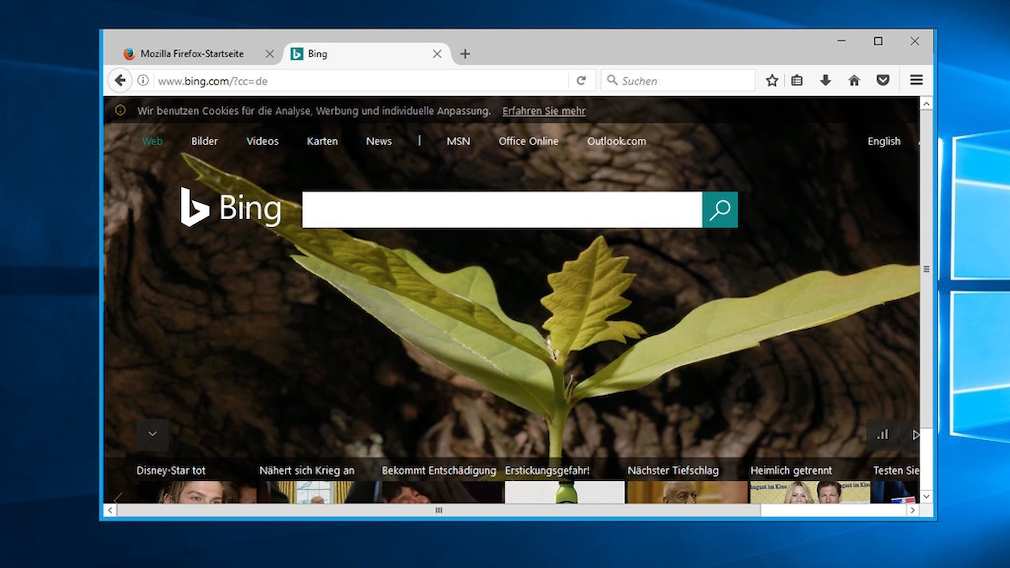
Task: Go back with the back arrow button
Action: tap(120, 80)
